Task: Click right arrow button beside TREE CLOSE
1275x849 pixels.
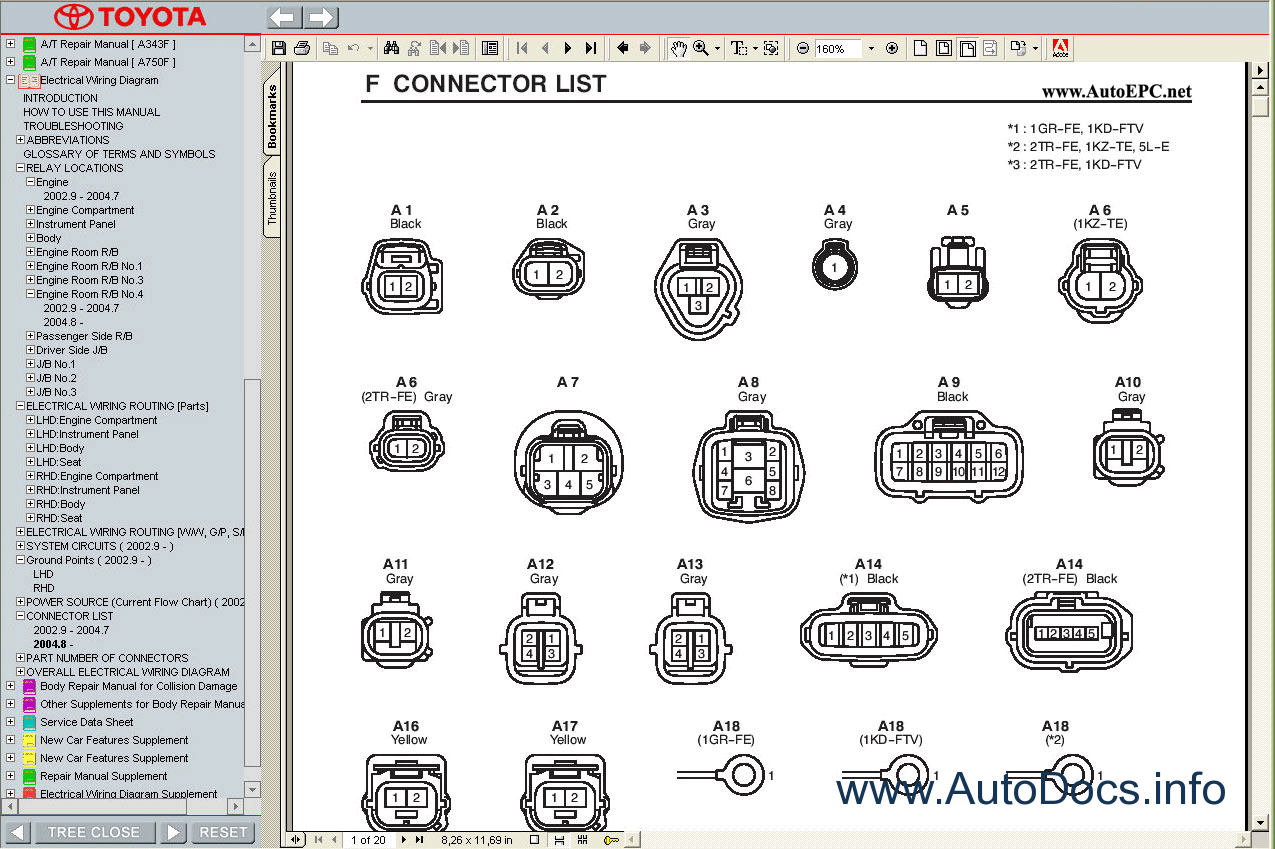Action: click(x=173, y=832)
